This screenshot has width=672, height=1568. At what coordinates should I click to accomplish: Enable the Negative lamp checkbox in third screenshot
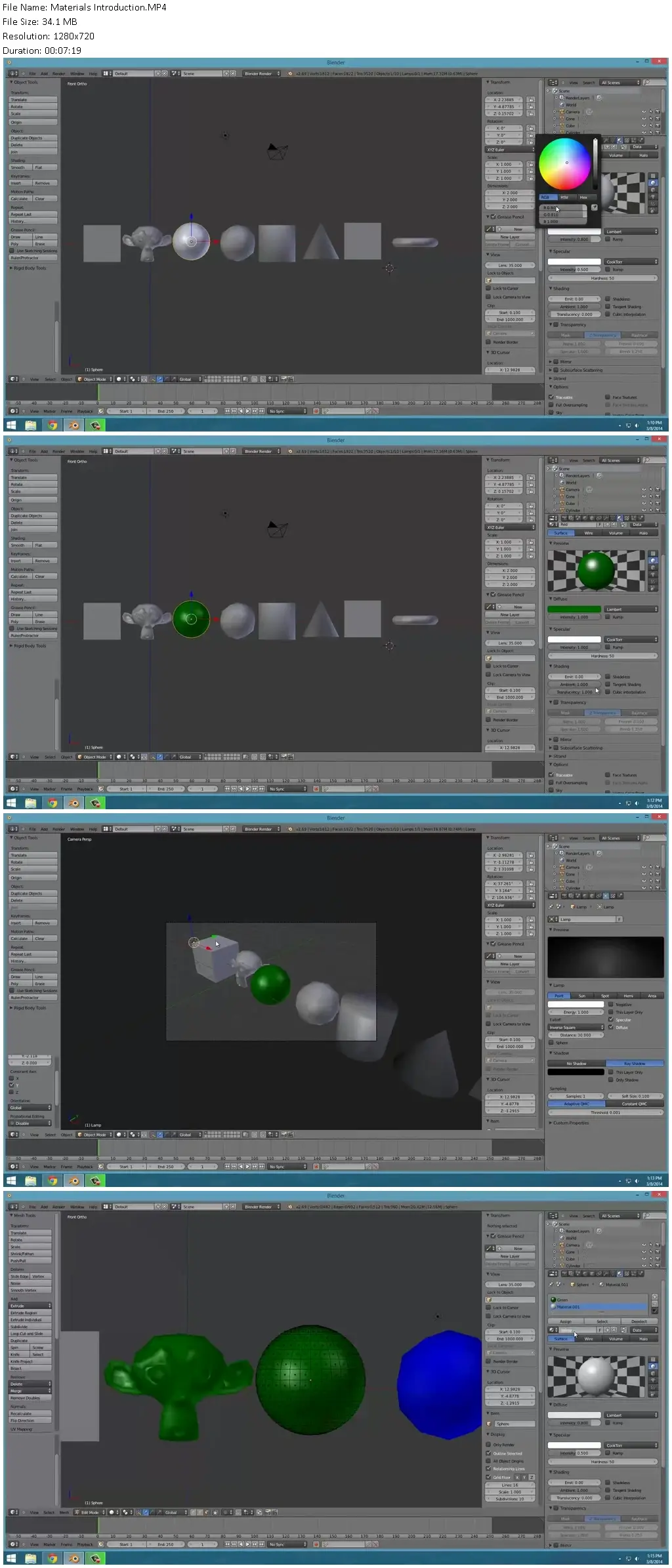pyautogui.click(x=611, y=1004)
